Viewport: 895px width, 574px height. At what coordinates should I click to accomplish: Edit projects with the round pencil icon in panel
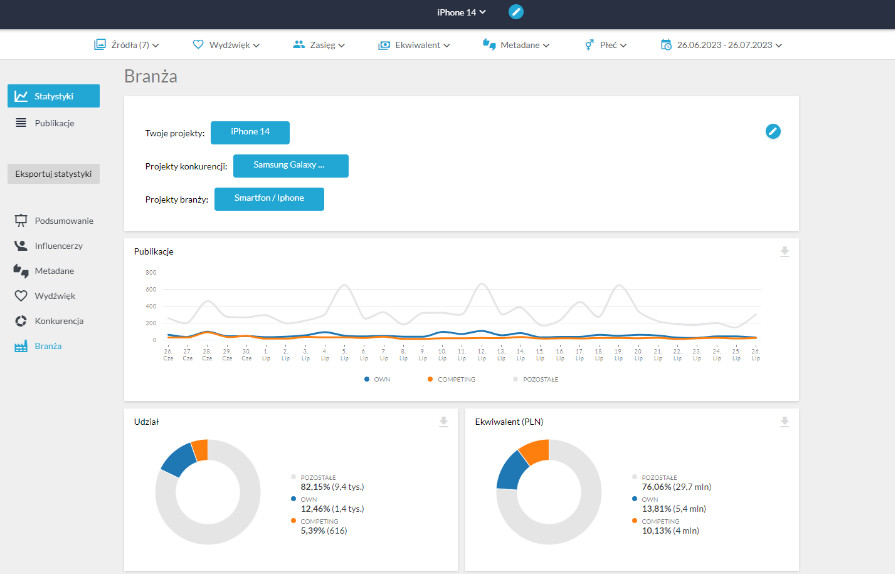click(773, 132)
